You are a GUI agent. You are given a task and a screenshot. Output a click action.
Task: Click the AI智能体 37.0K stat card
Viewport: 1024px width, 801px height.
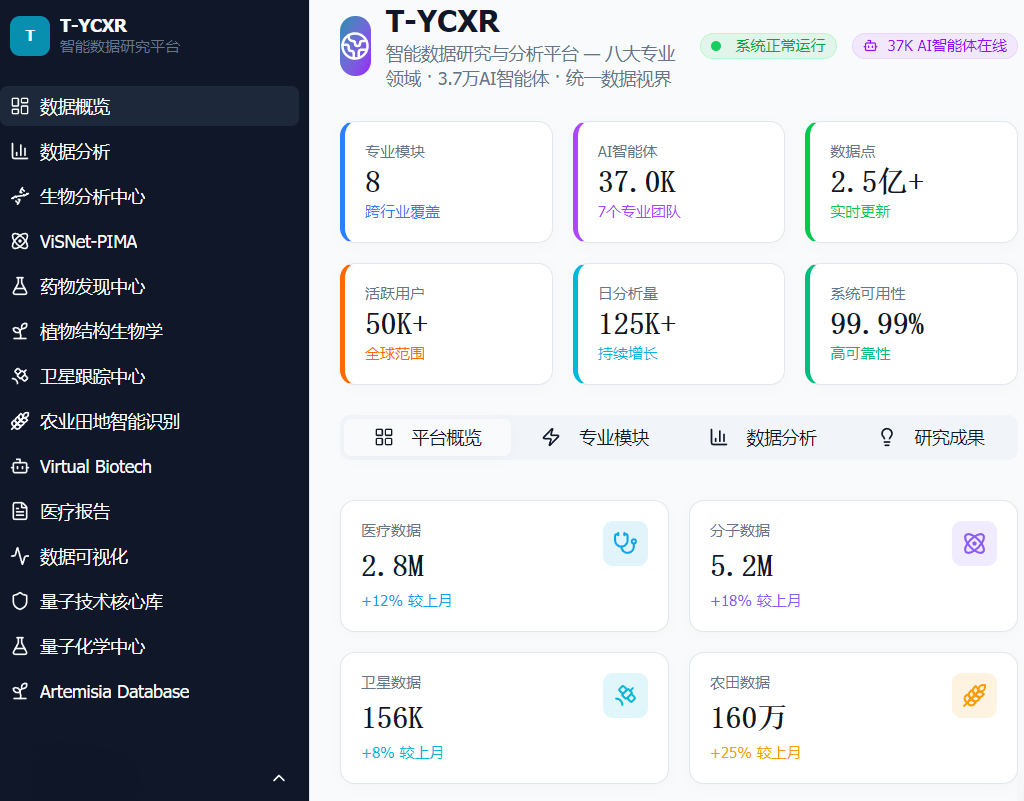coord(679,181)
